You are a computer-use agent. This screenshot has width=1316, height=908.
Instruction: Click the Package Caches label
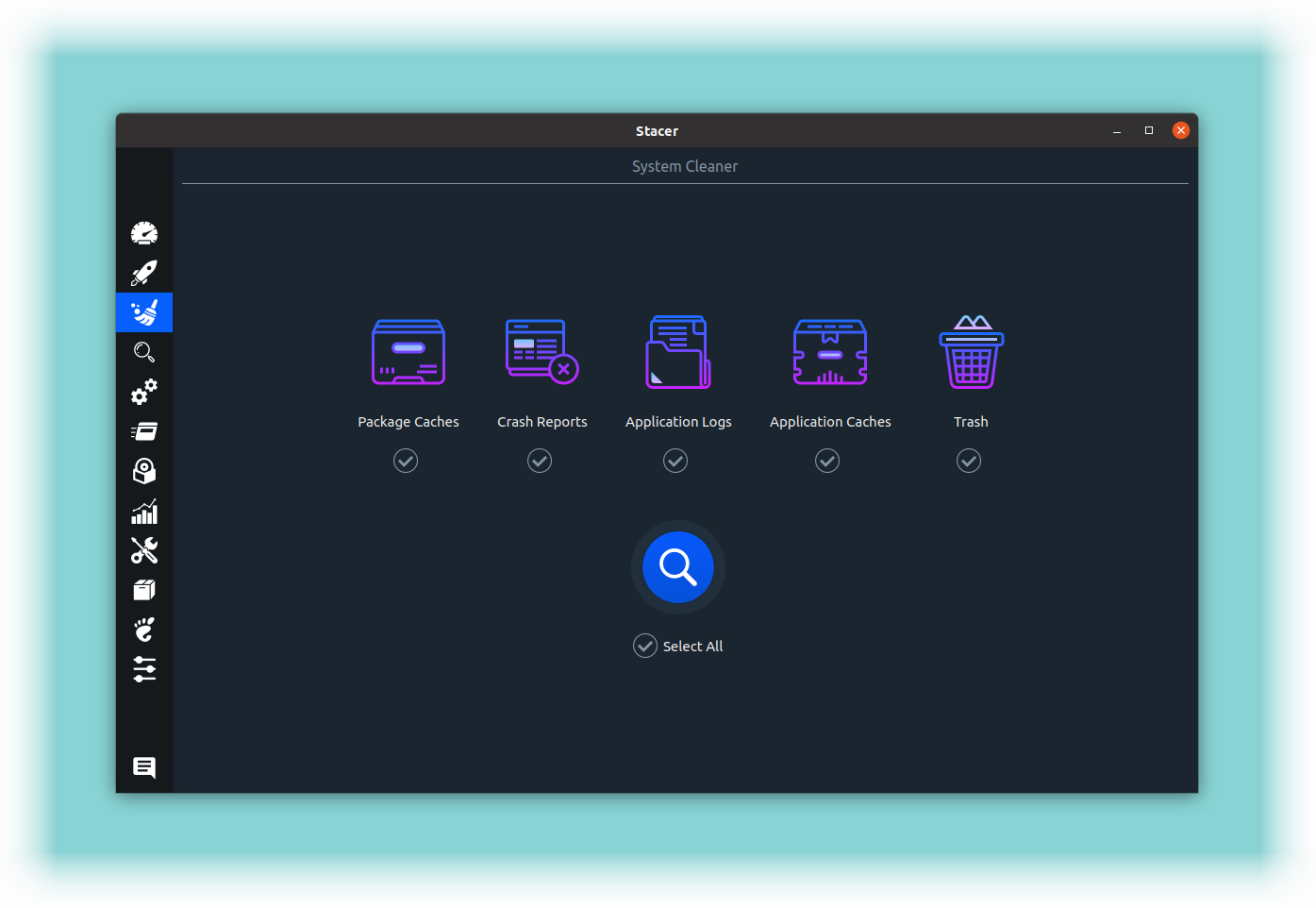408,422
